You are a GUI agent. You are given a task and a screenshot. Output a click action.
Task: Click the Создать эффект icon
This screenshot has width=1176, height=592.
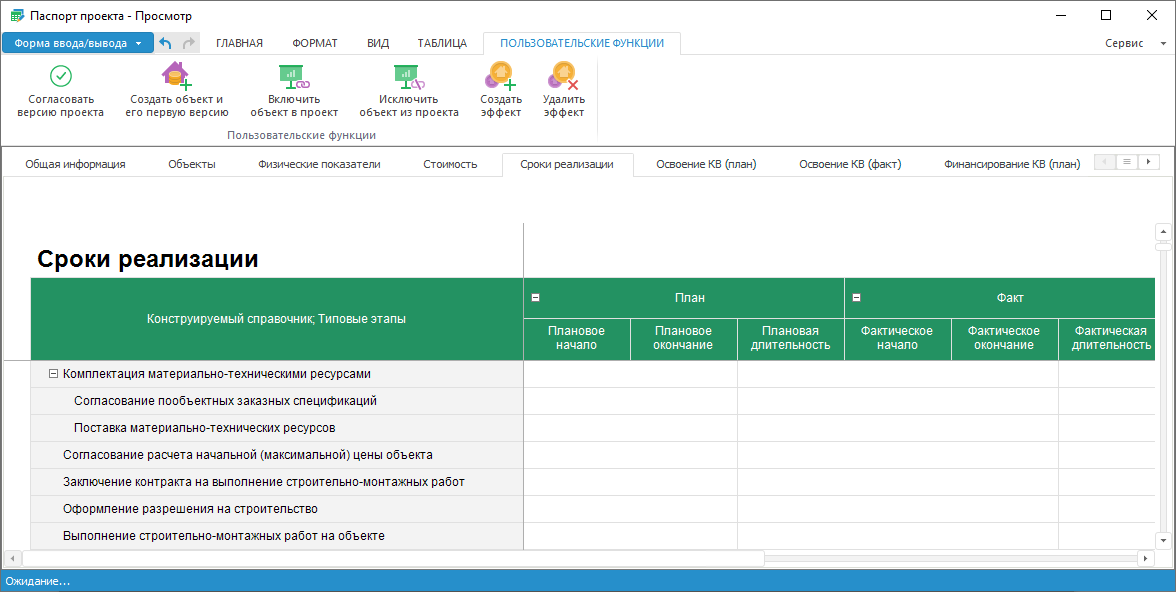(501, 76)
